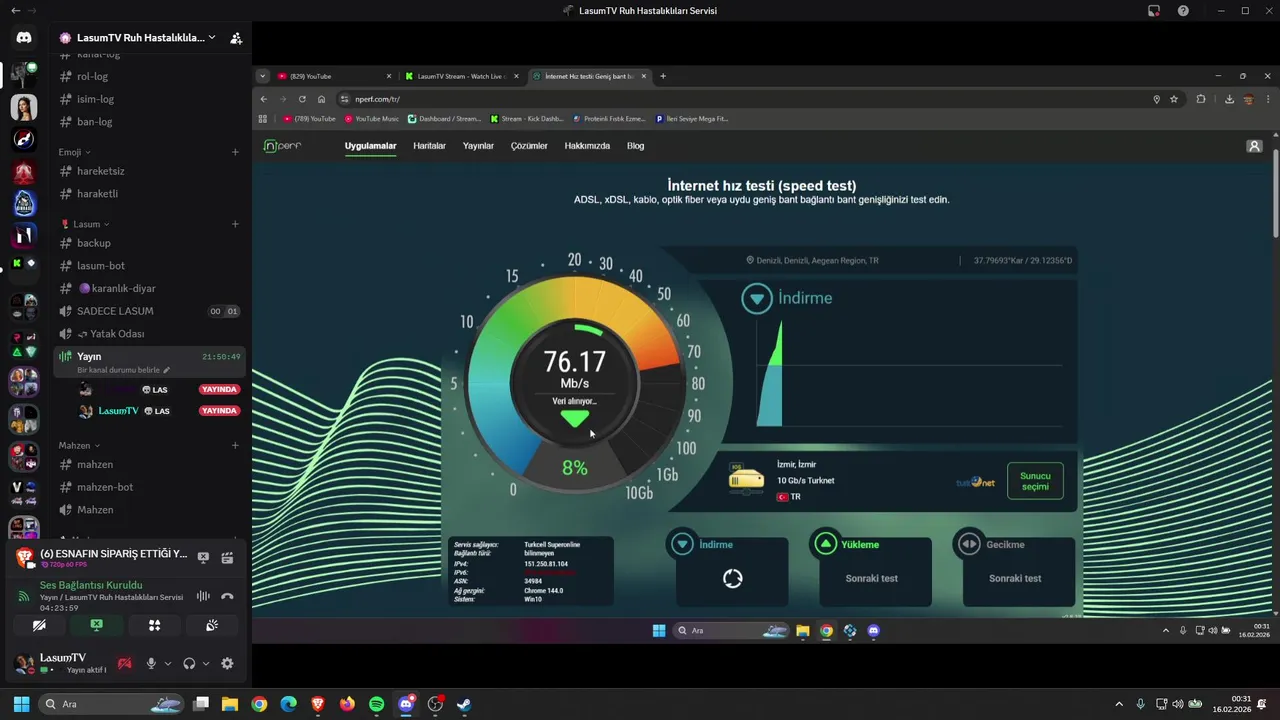Screen dimensions: 1280x720
Task: Switch to the YouTube tab in stream
Action: pos(334,76)
